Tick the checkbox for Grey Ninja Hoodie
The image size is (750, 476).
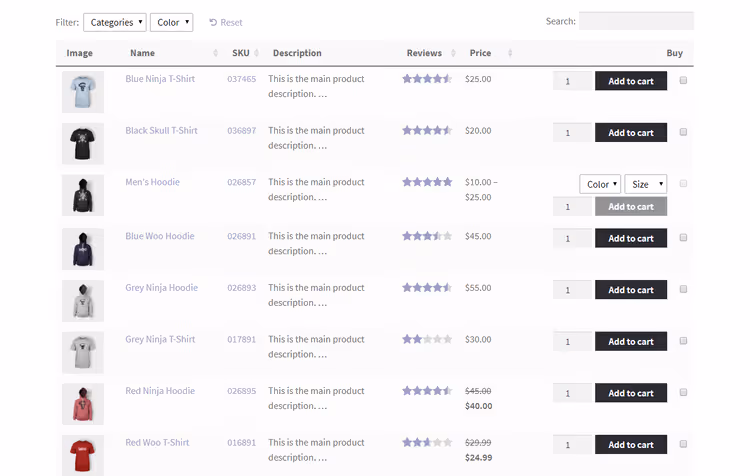point(683,289)
